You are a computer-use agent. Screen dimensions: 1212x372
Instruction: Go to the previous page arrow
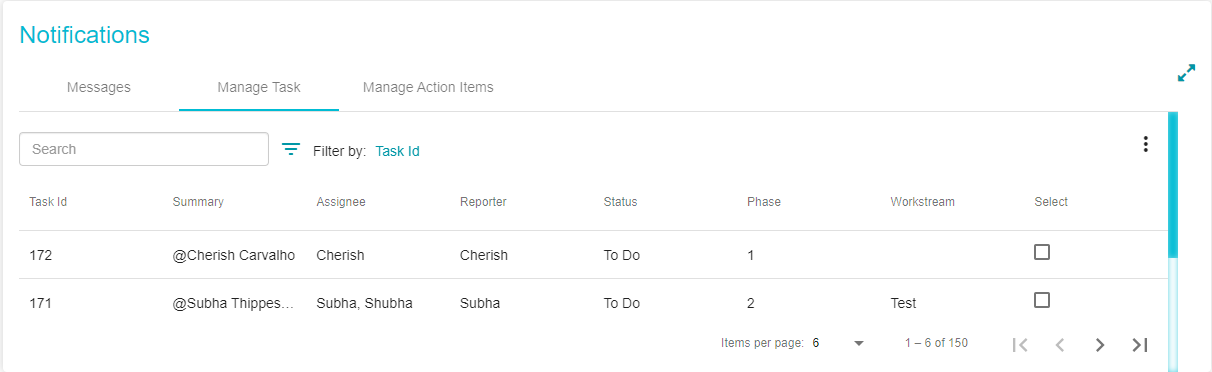click(x=1060, y=344)
